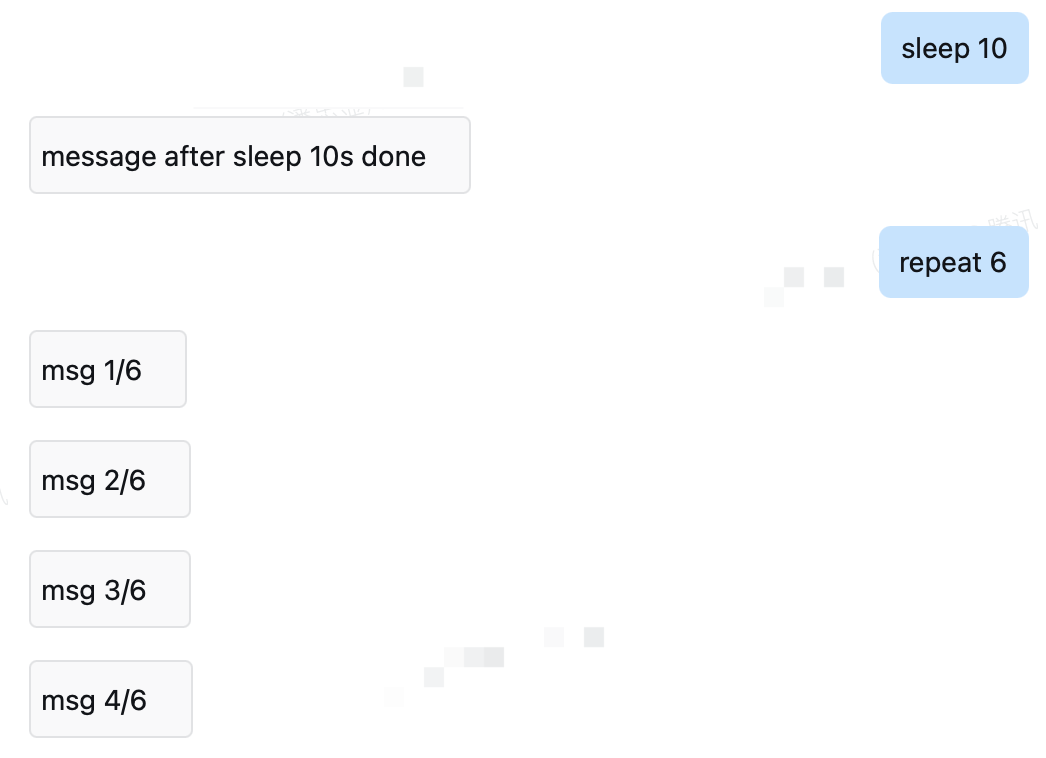Select the 'msg 1/6' received message
The image size is (1046, 758).
108,369
